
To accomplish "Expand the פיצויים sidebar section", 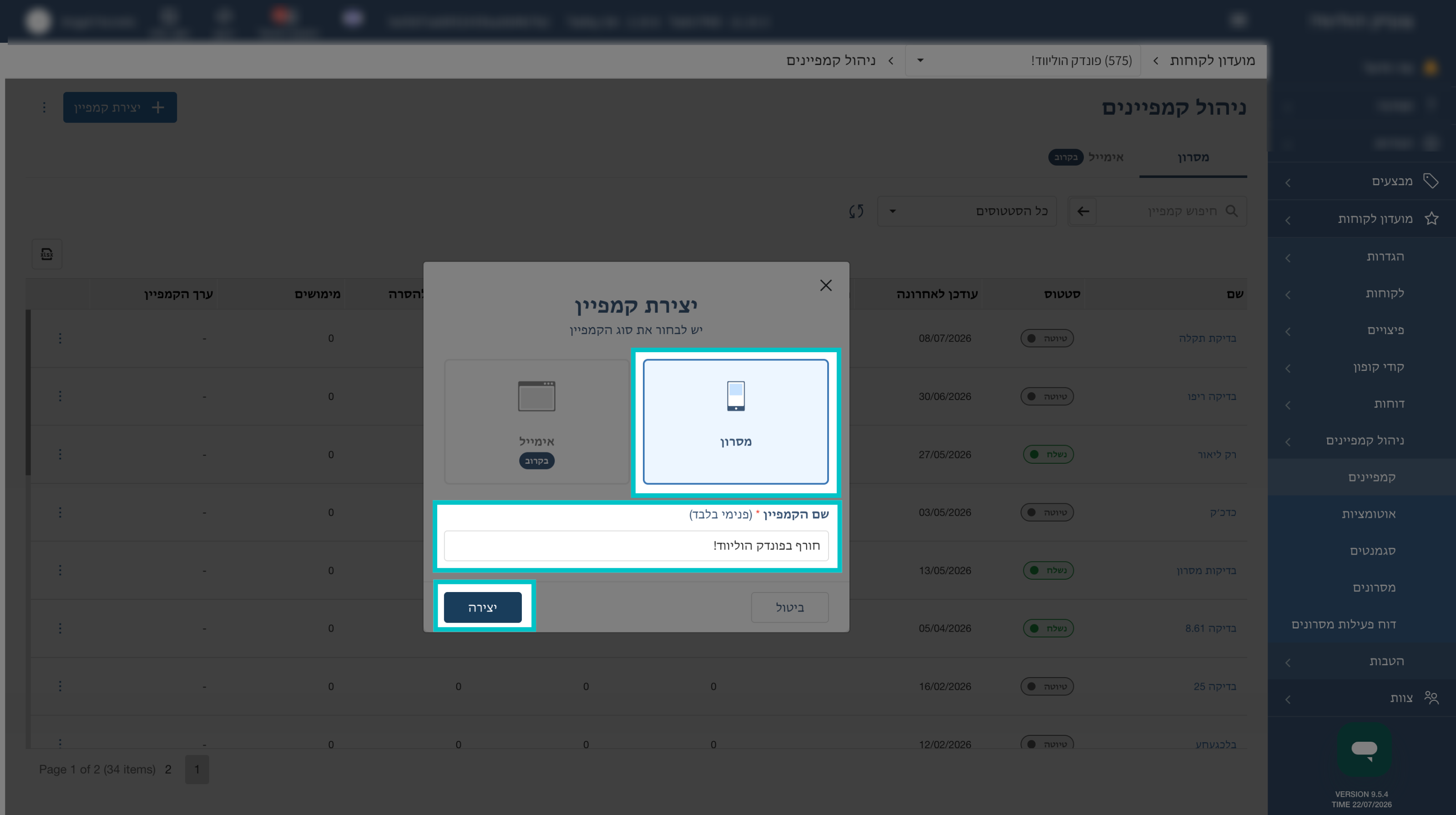I will click(1362, 330).
